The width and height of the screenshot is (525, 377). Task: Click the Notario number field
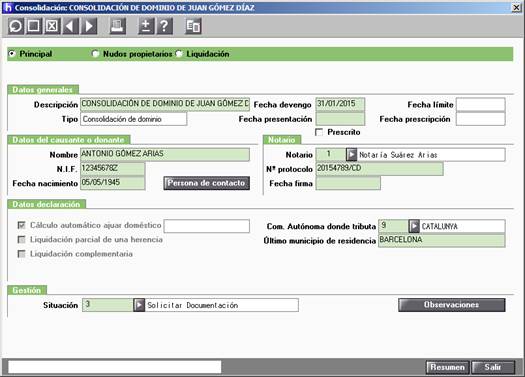(331, 155)
